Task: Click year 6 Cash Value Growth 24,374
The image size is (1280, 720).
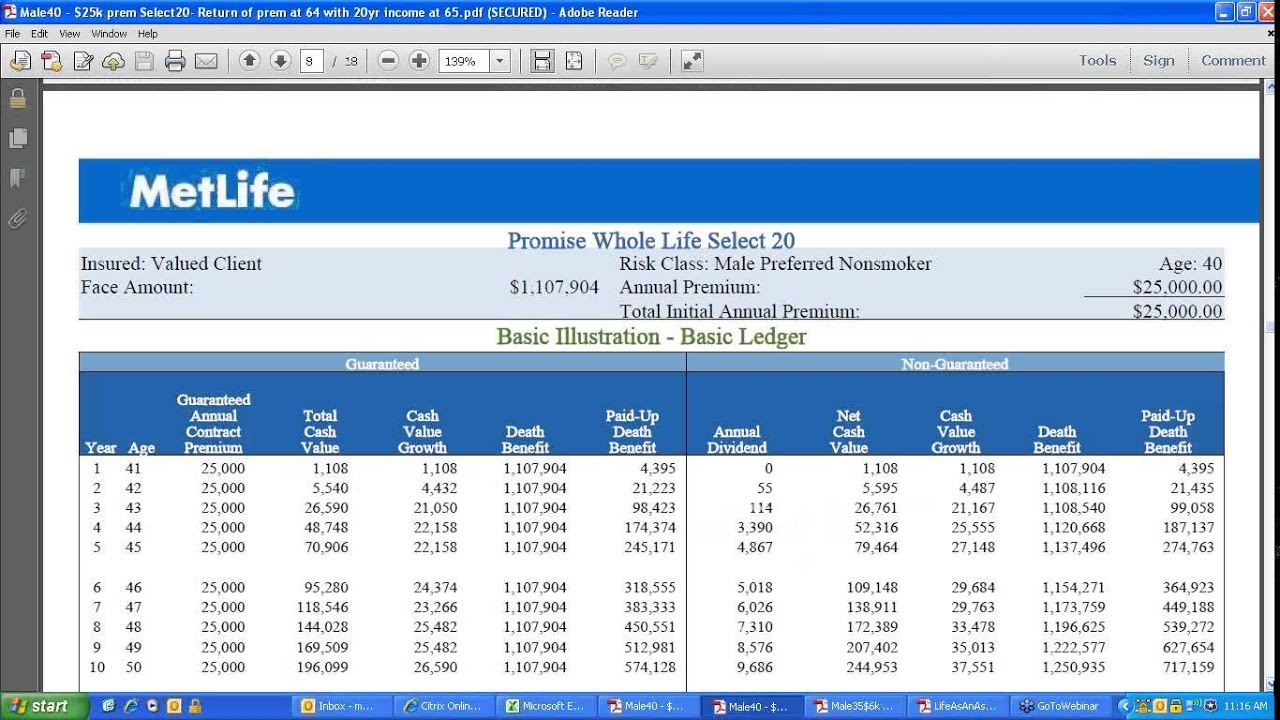Action: coord(435,588)
